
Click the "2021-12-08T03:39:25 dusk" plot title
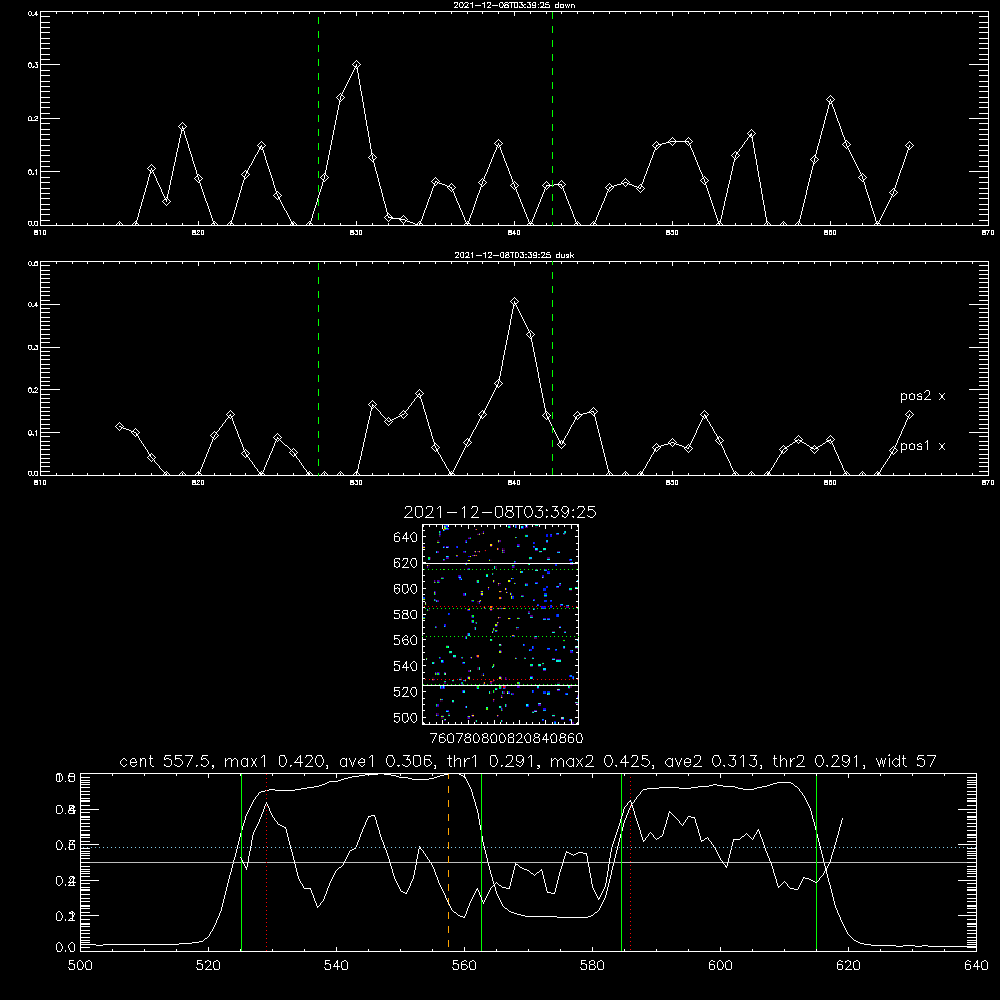[514, 255]
